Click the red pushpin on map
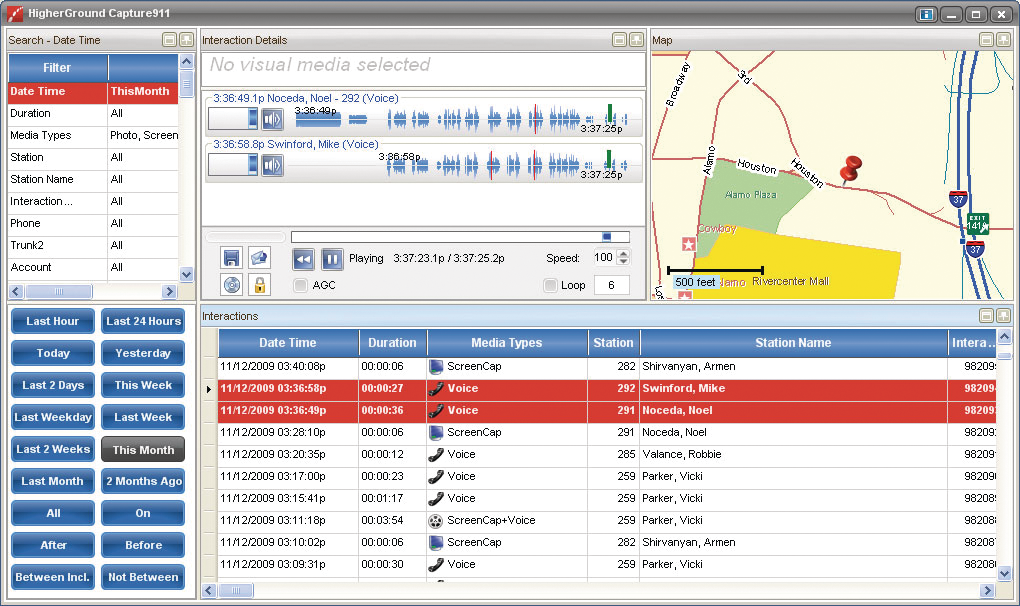1020x606 pixels. pyautogui.click(x=851, y=169)
